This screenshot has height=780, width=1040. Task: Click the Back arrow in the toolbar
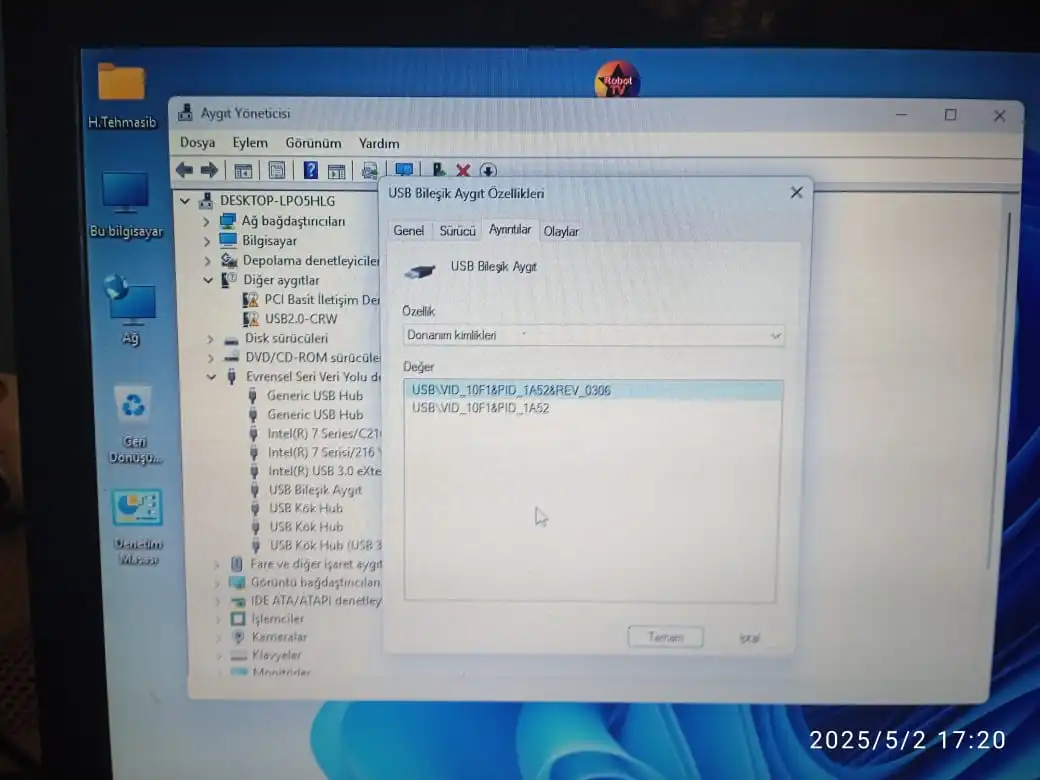click(x=184, y=170)
